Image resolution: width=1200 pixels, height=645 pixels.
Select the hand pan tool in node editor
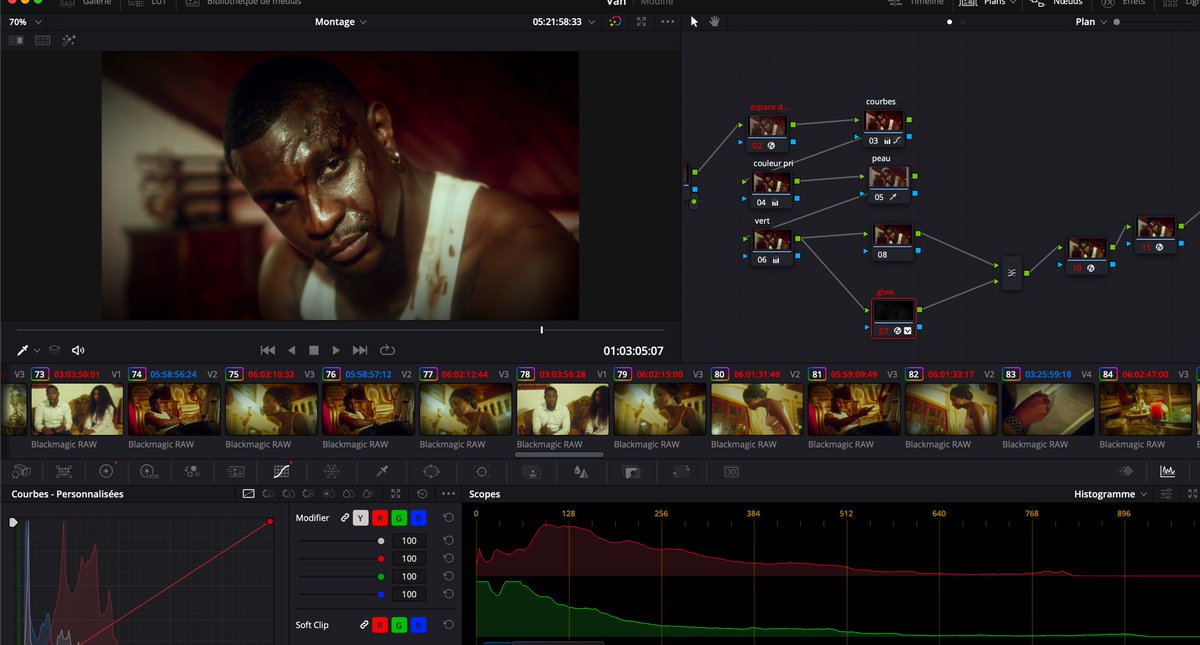click(715, 21)
